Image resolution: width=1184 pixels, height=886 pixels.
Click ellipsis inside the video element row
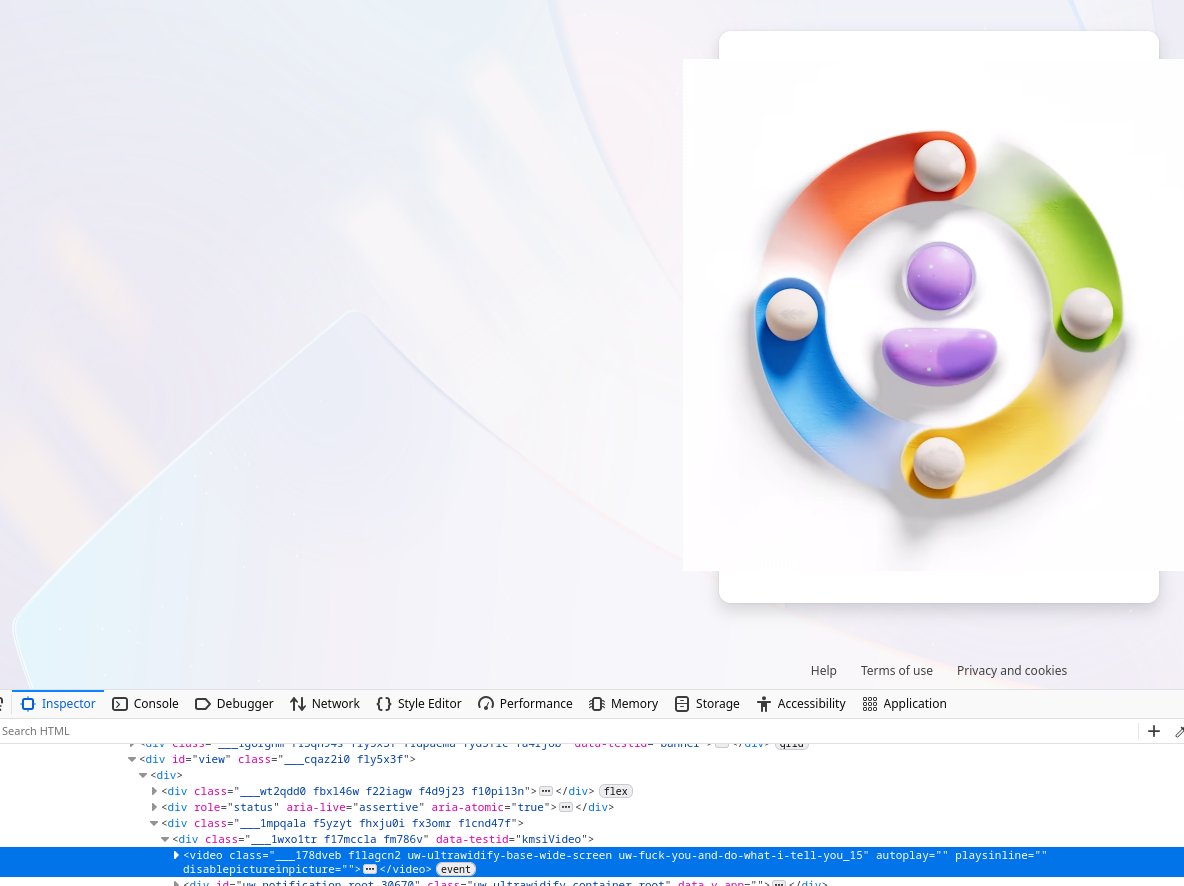click(x=370, y=869)
